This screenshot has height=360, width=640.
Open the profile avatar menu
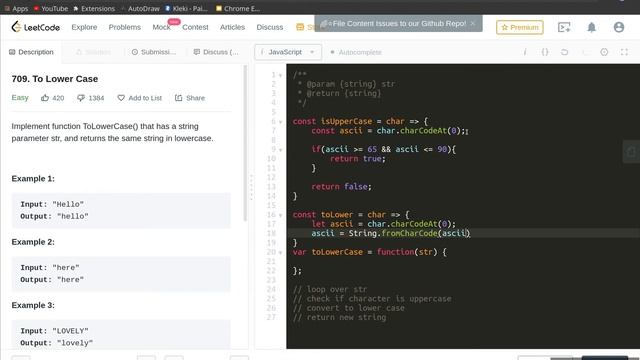619,27
